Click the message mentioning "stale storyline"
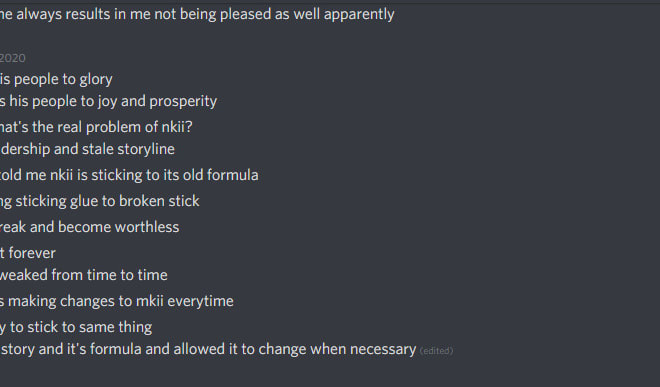Screen dimensions: 660x387 pos(87,149)
